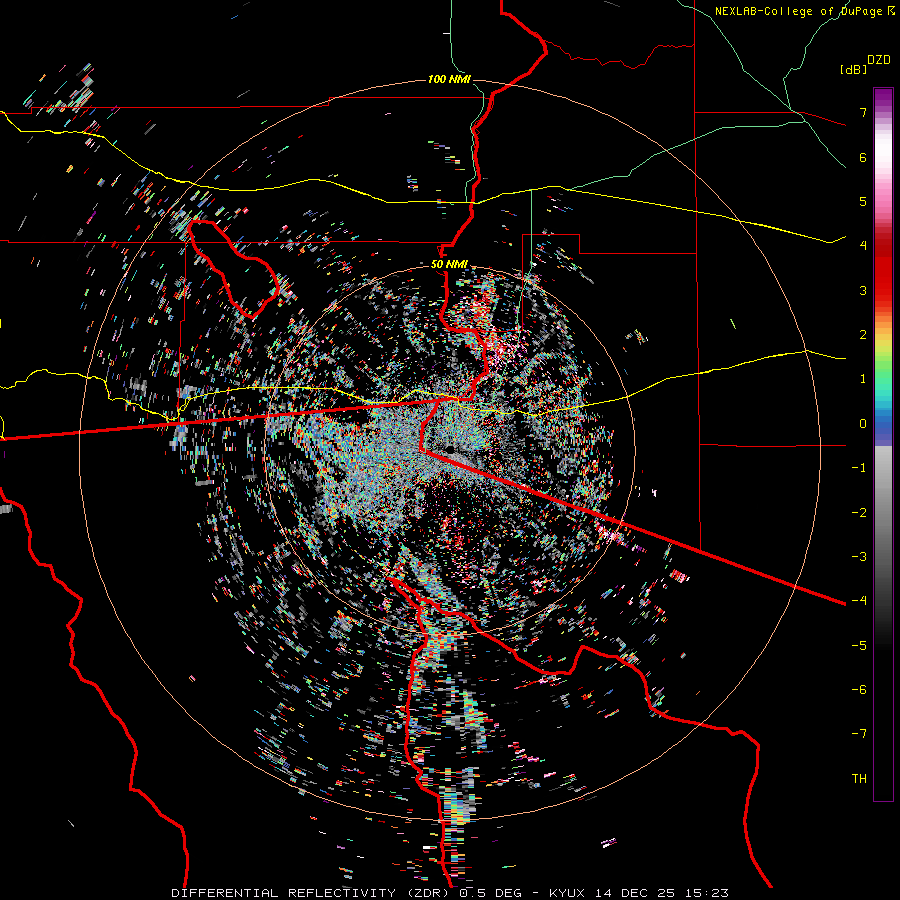Click the DZD legend title
Screen dimensions: 900x900
tap(879, 60)
